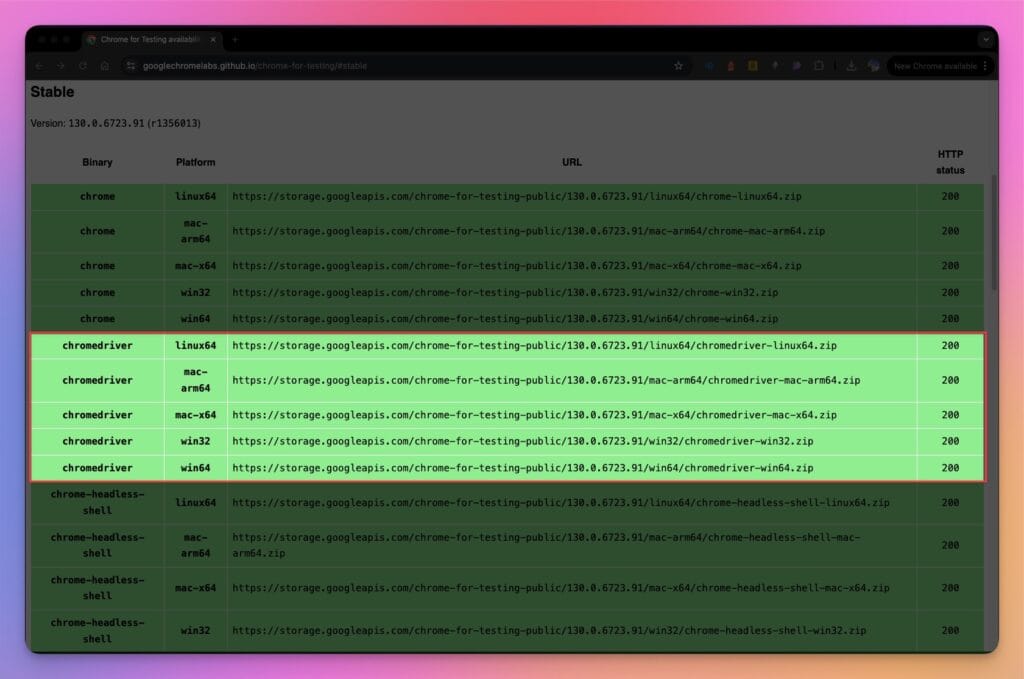This screenshot has height=679, width=1024.
Task: Click linux64 platform cell in chromedriver row
Action: (x=195, y=345)
